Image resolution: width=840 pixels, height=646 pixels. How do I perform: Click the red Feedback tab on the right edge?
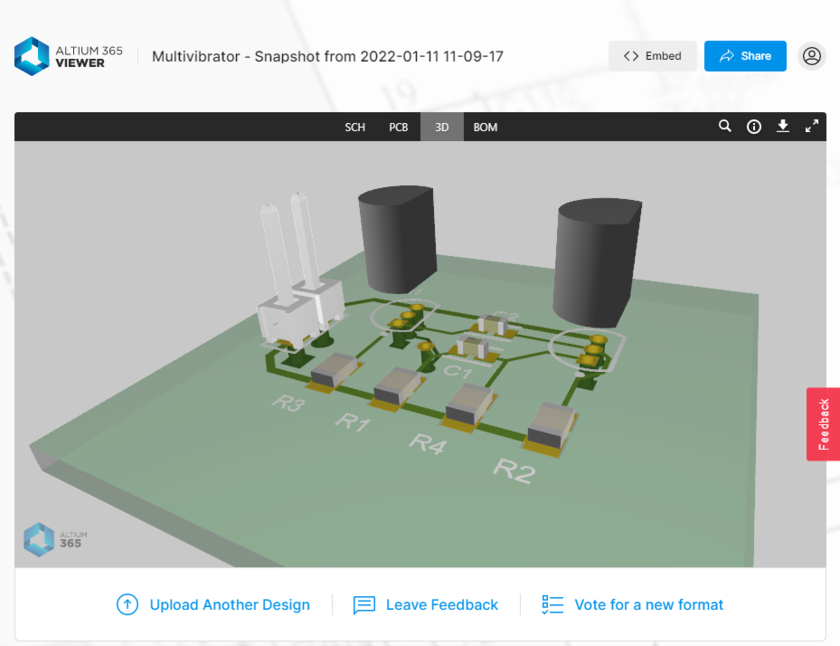pyautogui.click(x=822, y=424)
